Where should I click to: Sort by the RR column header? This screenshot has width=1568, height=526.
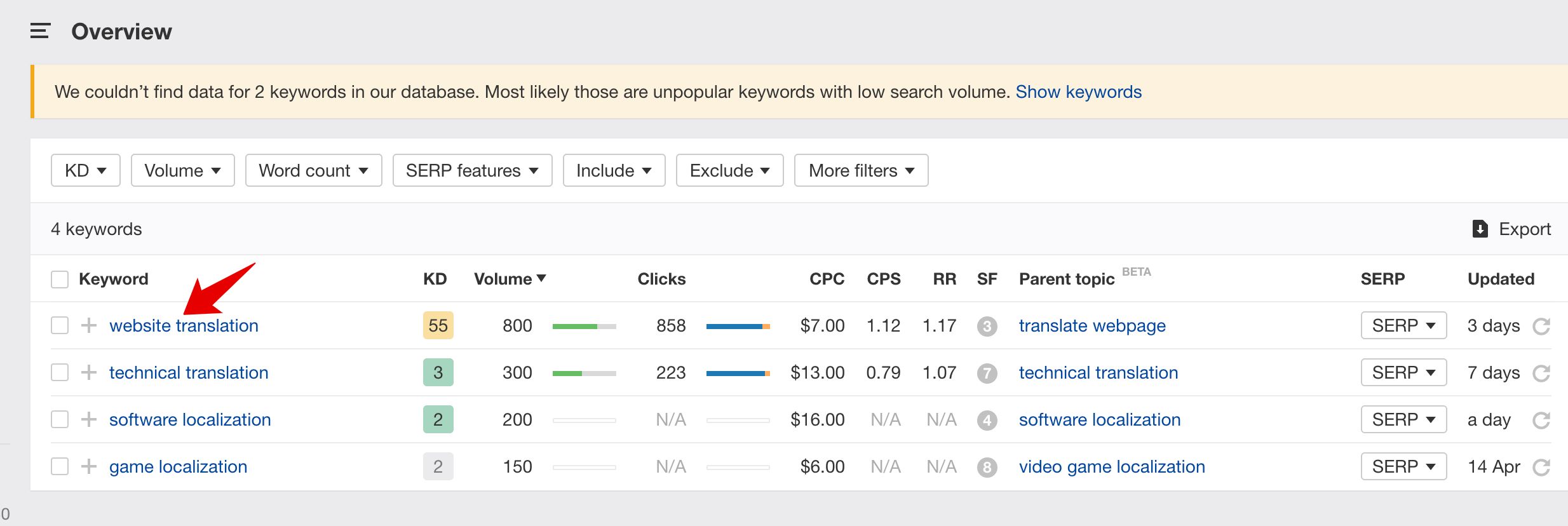coord(945,279)
